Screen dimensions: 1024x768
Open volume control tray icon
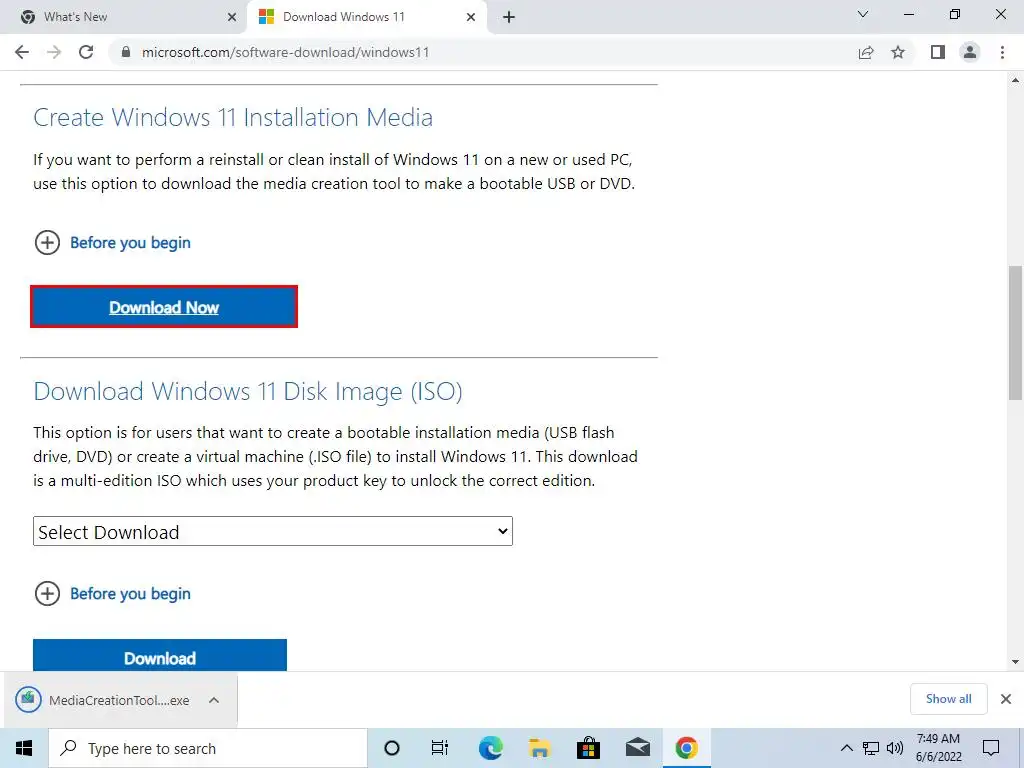pos(895,748)
